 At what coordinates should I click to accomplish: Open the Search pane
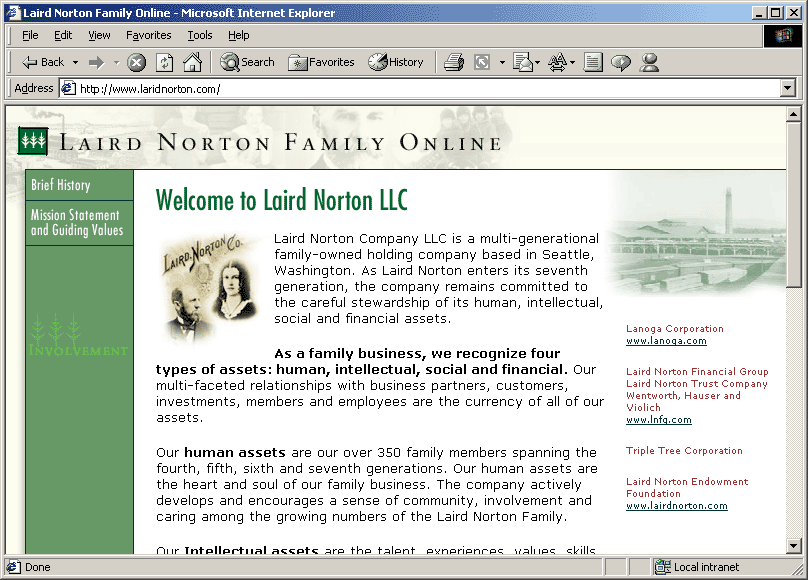247,62
